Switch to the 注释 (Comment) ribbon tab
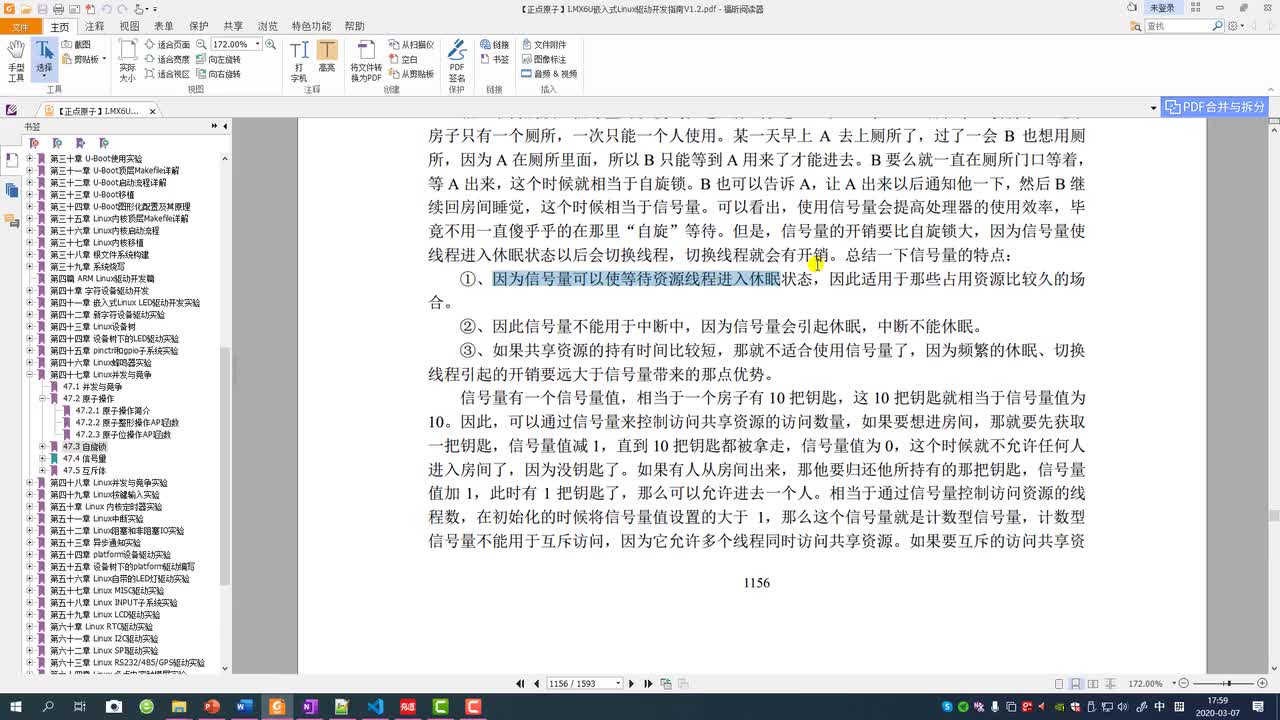1280x720 pixels. point(94,27)
